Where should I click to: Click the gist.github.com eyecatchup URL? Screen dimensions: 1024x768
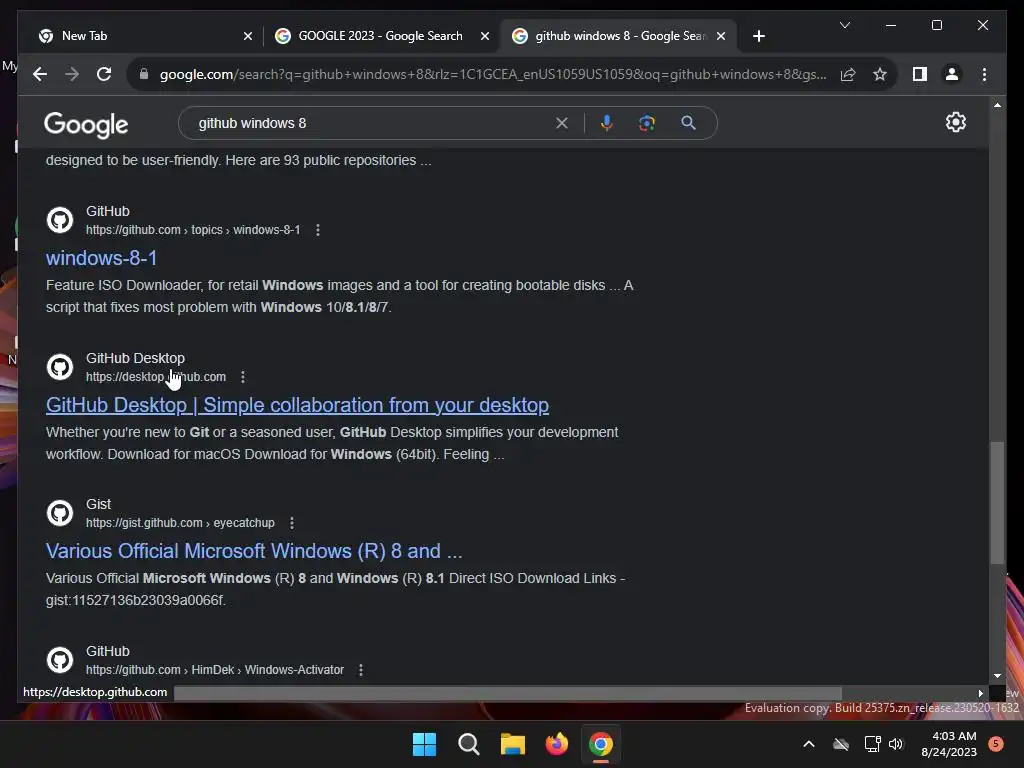pos(180,523)
